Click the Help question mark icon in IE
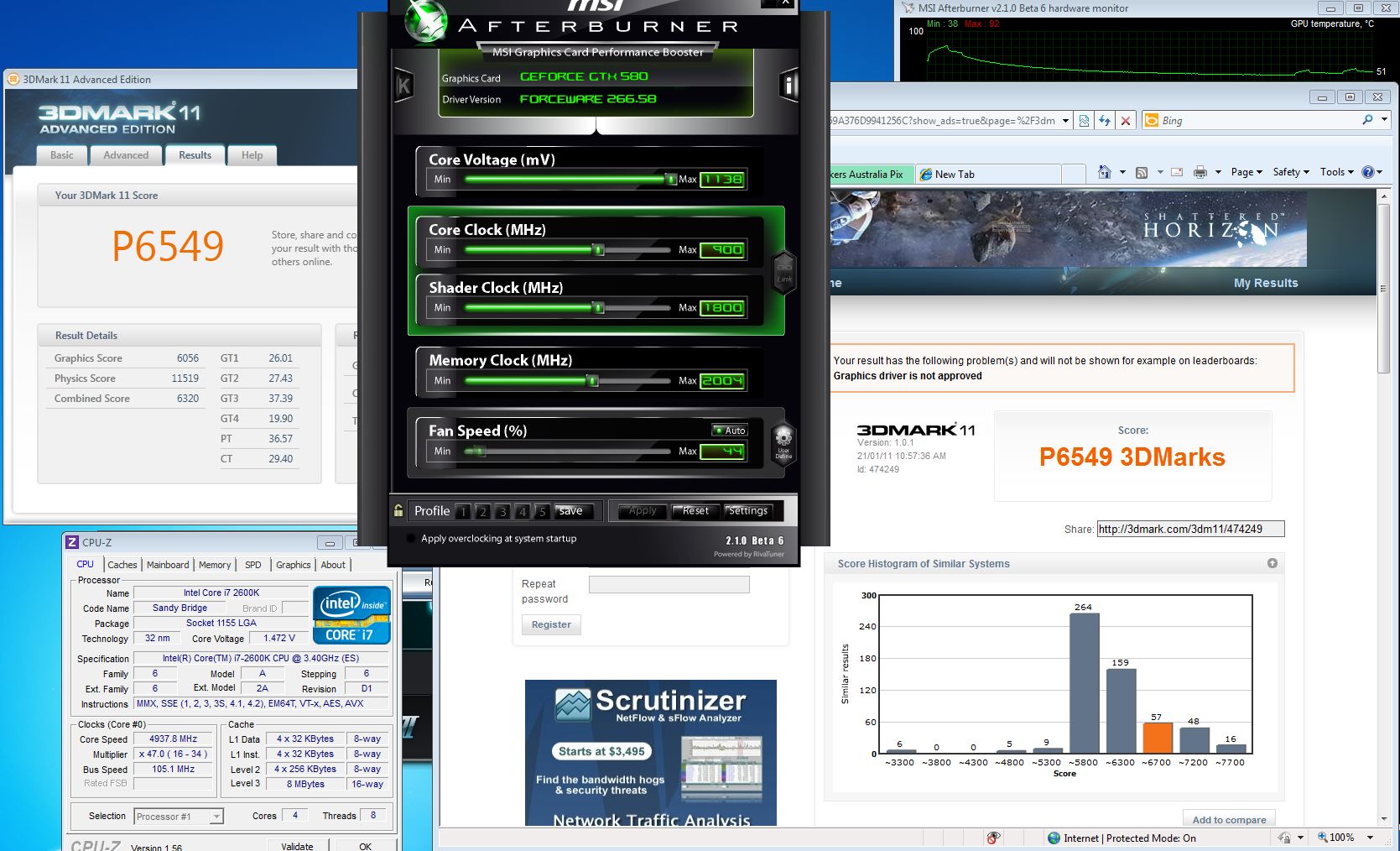Viewport: 1400px width, 851px height. (1368, 172)
